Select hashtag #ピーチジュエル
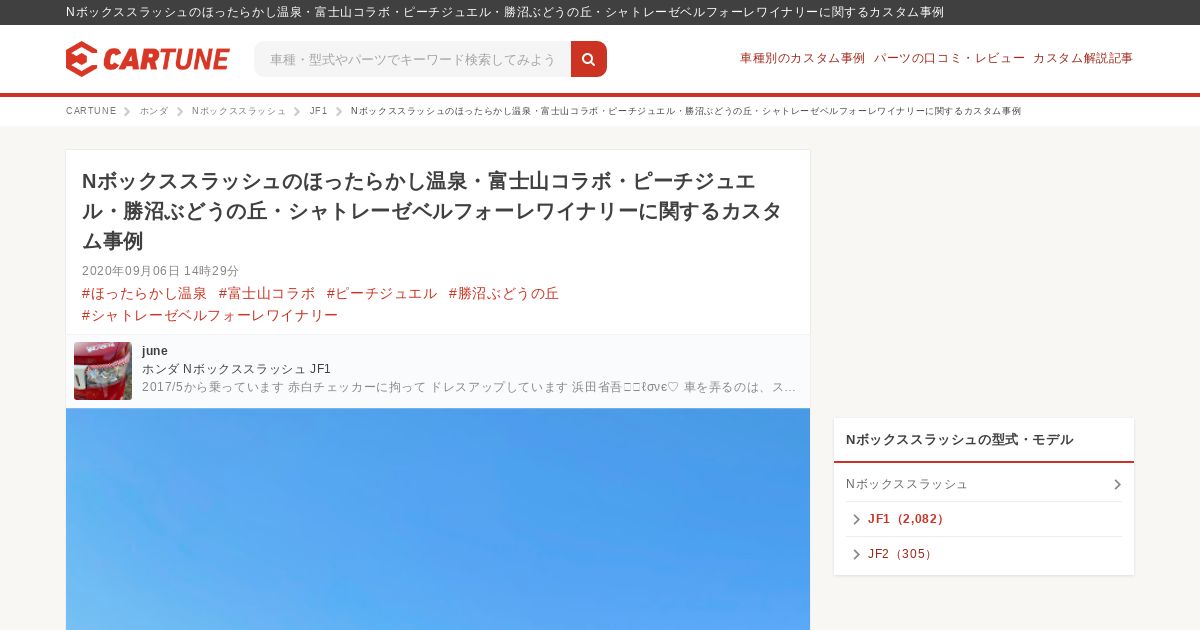 [382, 293]
